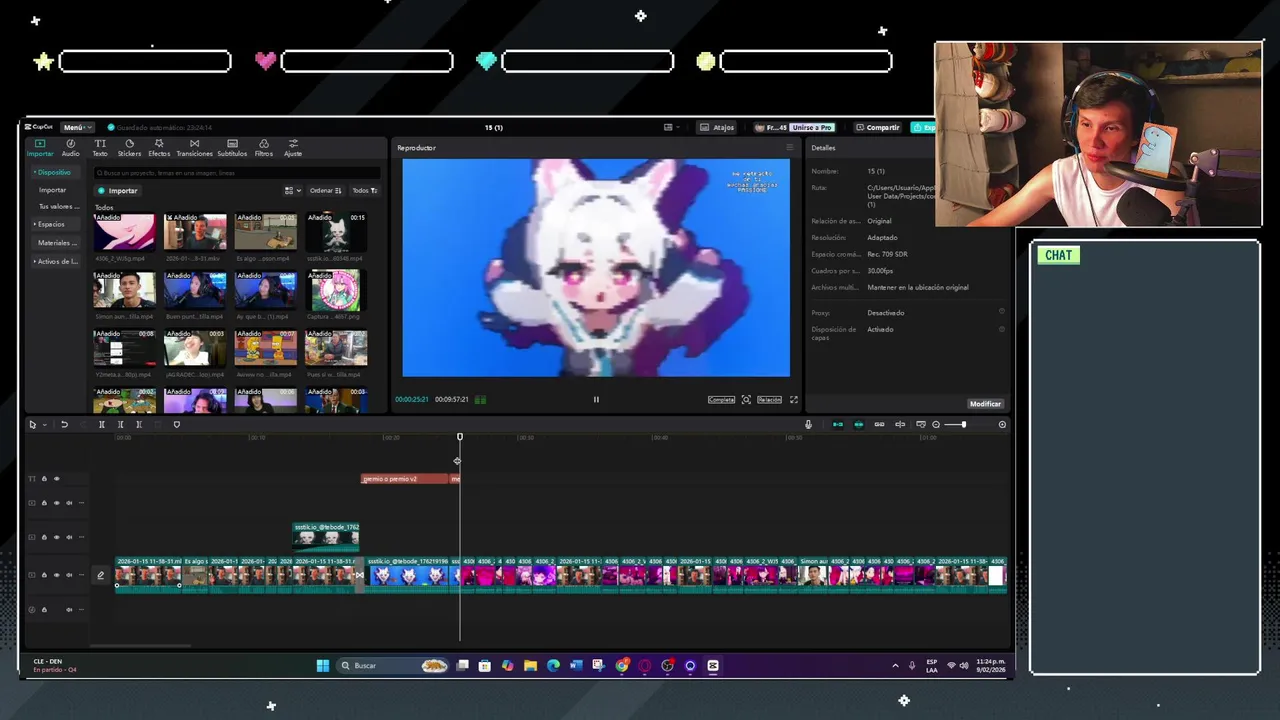The width and height of the screenshot is (1280, 720).
Task: Expand the Activos de l... section
Action: pyautogui.click(x=55, y=261)
